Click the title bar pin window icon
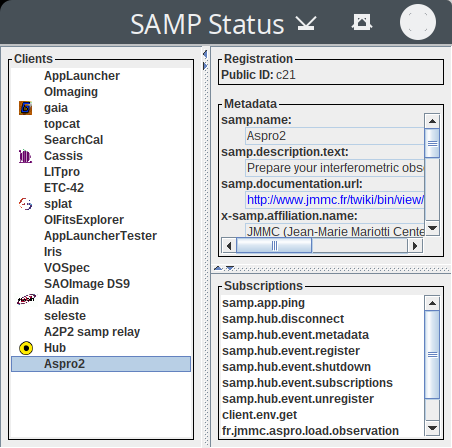This screenshot has width=452, height=448. [x=362, y=22]
